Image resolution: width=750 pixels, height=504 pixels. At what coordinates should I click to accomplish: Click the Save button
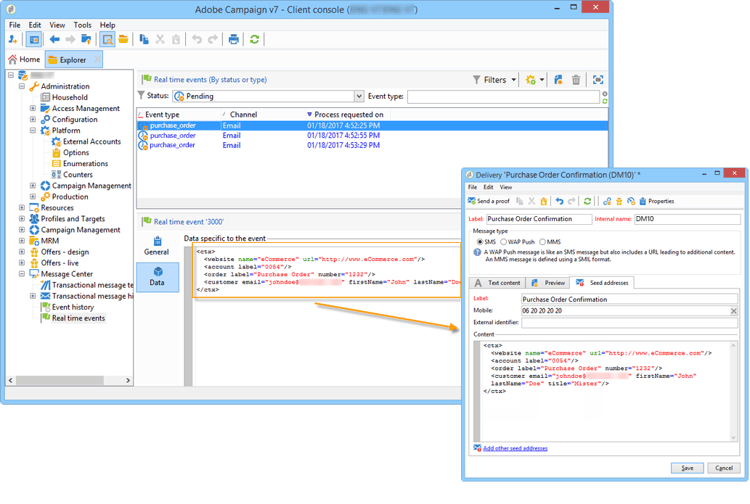[x=687, y=468]
